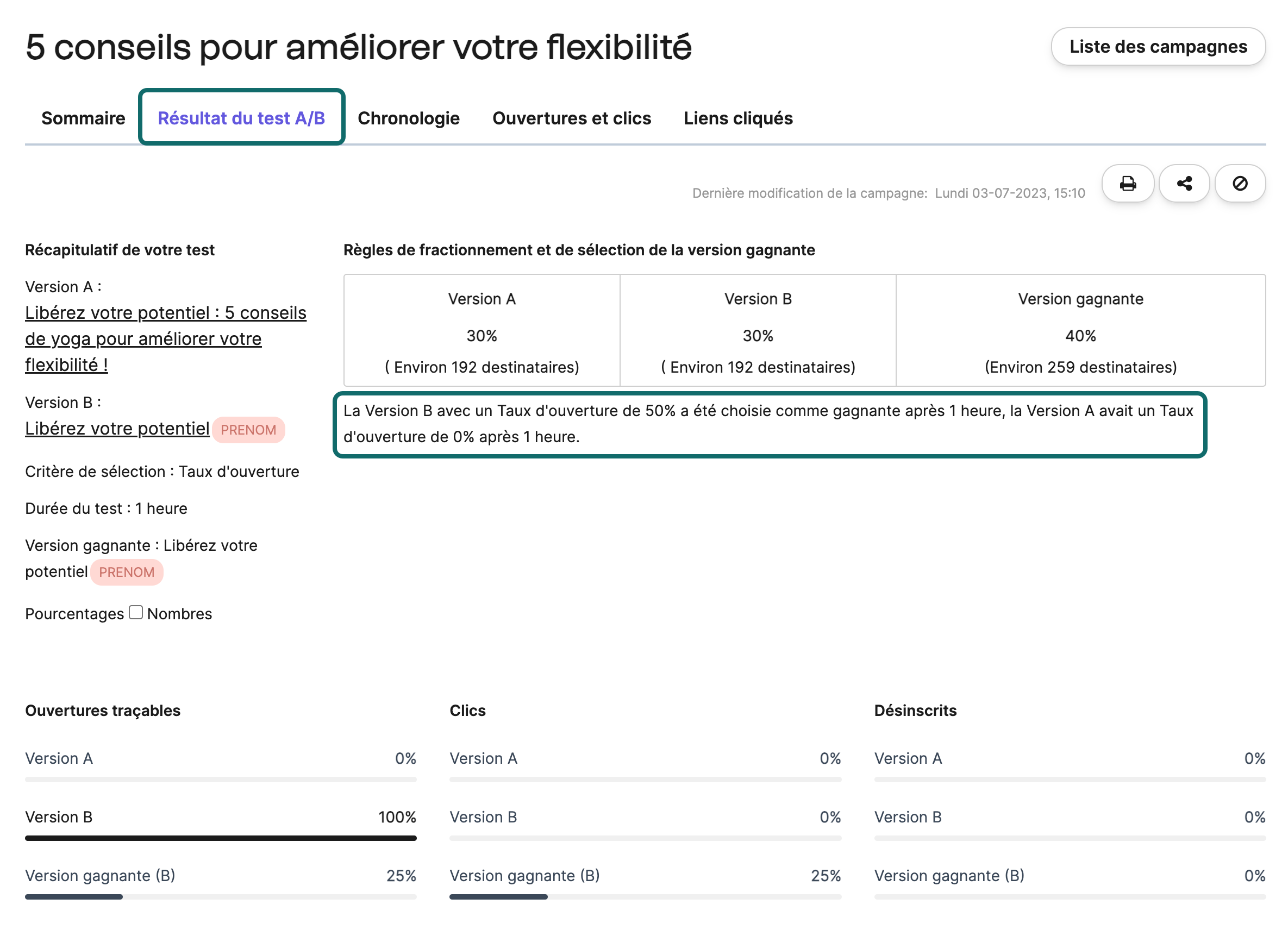Screen dimensions: 1288x930
Task: Click the Version gagnante (B) openings progress bar
Action: point(221,897)
